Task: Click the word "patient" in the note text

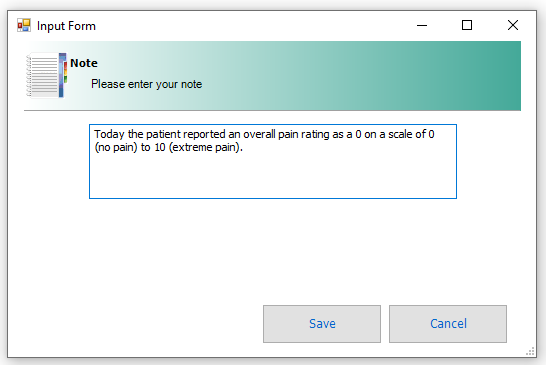Action: [163, 134]
